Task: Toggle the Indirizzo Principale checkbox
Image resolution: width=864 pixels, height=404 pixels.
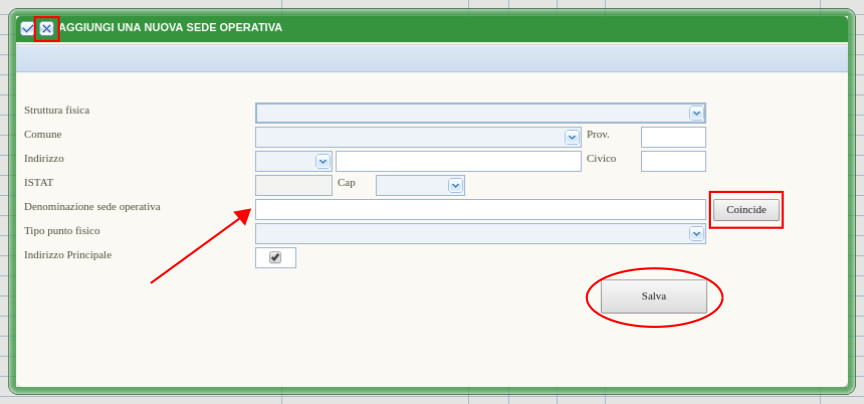Action: (x=275, y=257)
